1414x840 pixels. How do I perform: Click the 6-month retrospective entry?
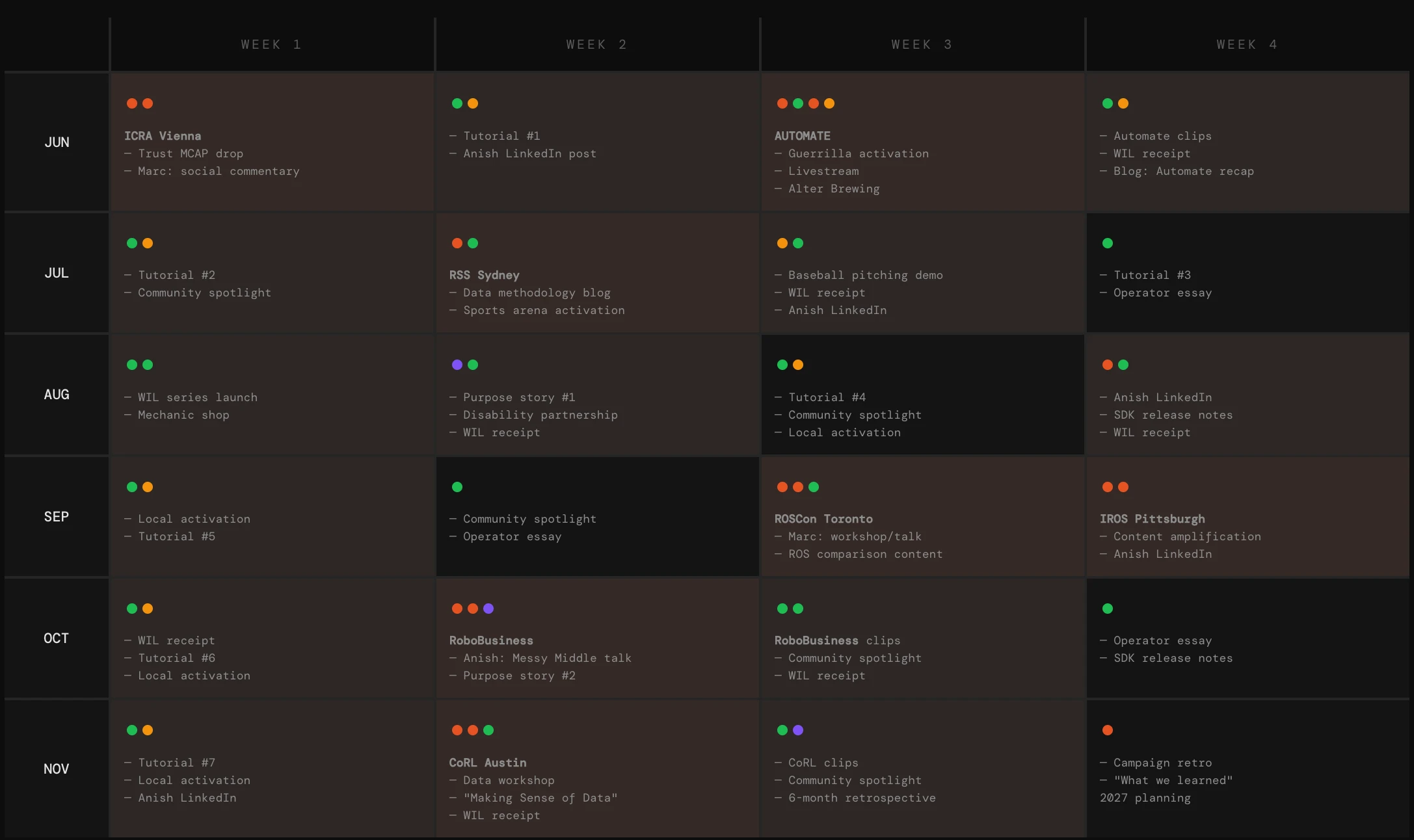[855, 798]
